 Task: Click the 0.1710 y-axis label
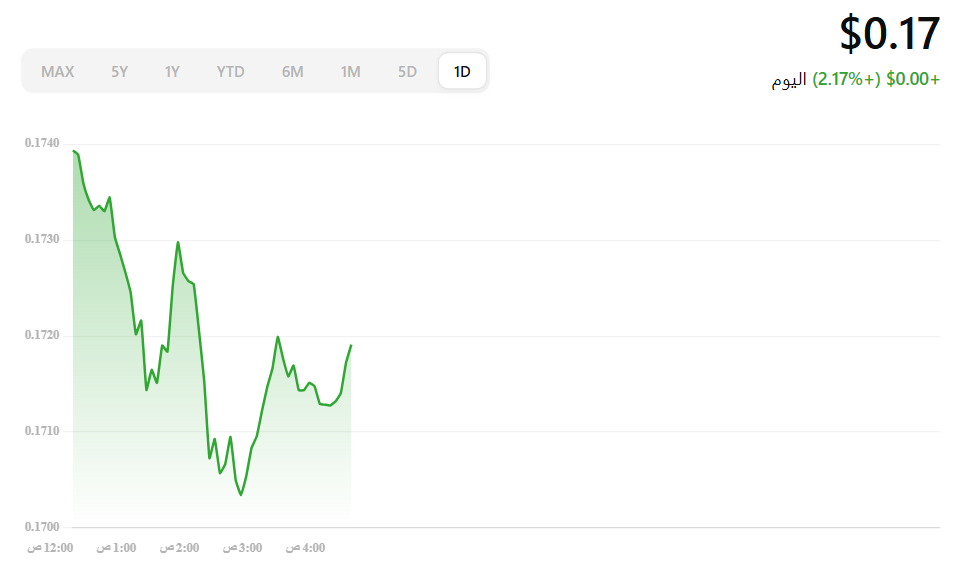coord(42,431)
